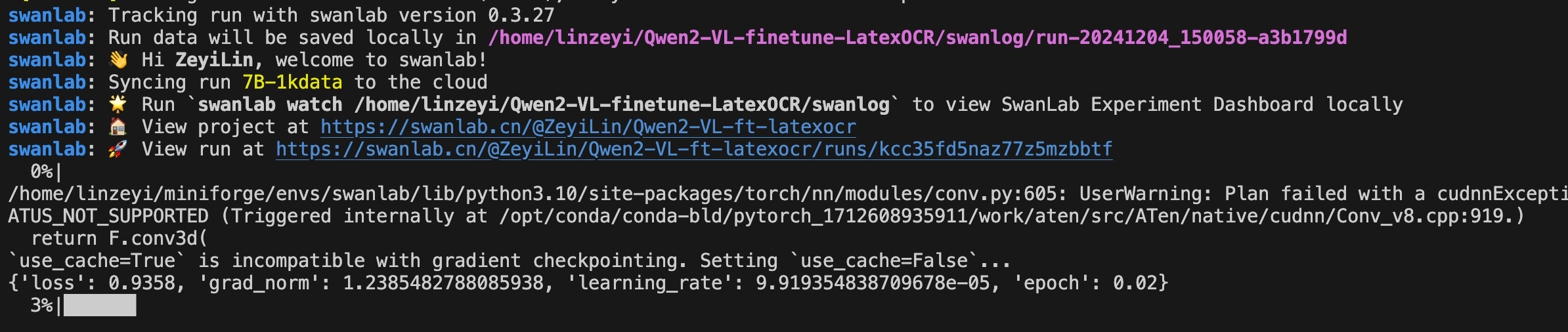The width and height of the screenshot is (1568, 332).
Task: Click the house emoji before View project
Action: 118,127
